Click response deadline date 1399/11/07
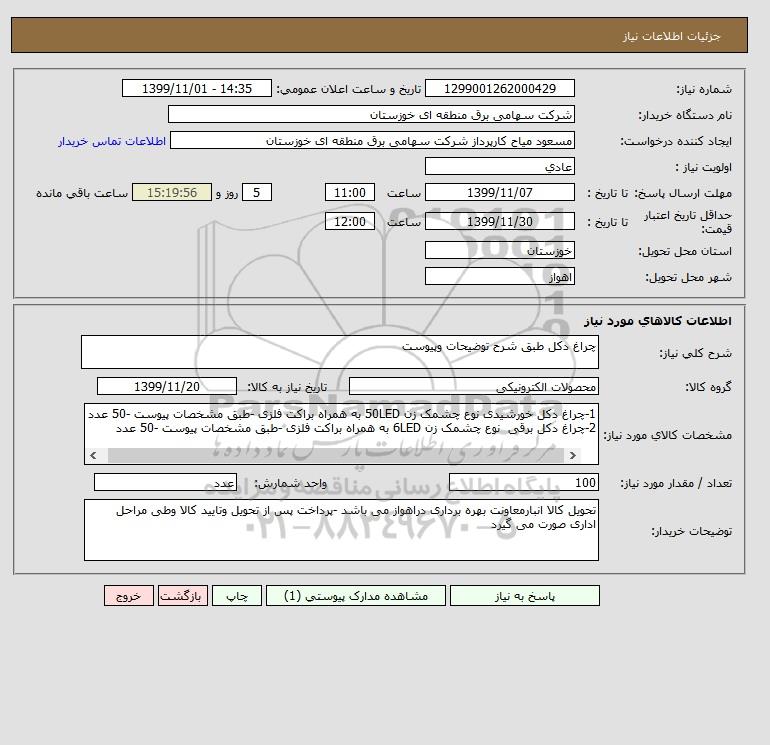The height and width of the screenshot is (745, 770). tap(499, 193)
